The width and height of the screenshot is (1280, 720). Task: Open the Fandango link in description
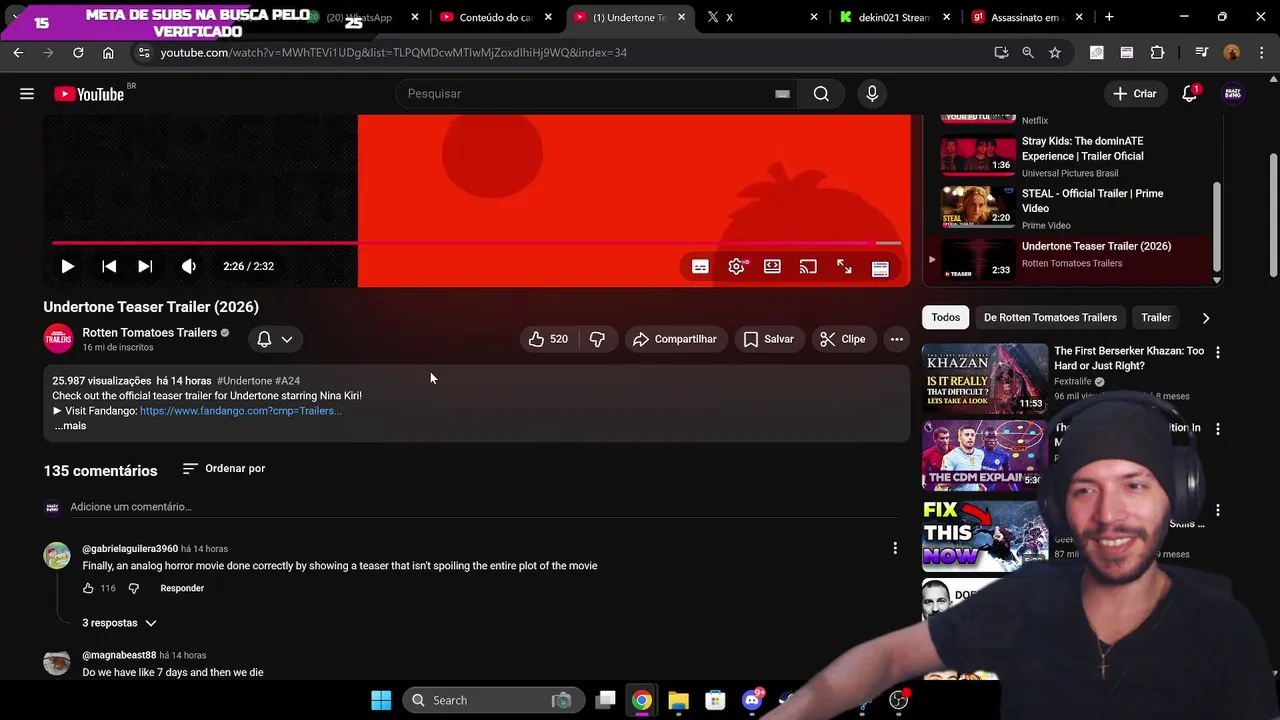pos(241,411)
